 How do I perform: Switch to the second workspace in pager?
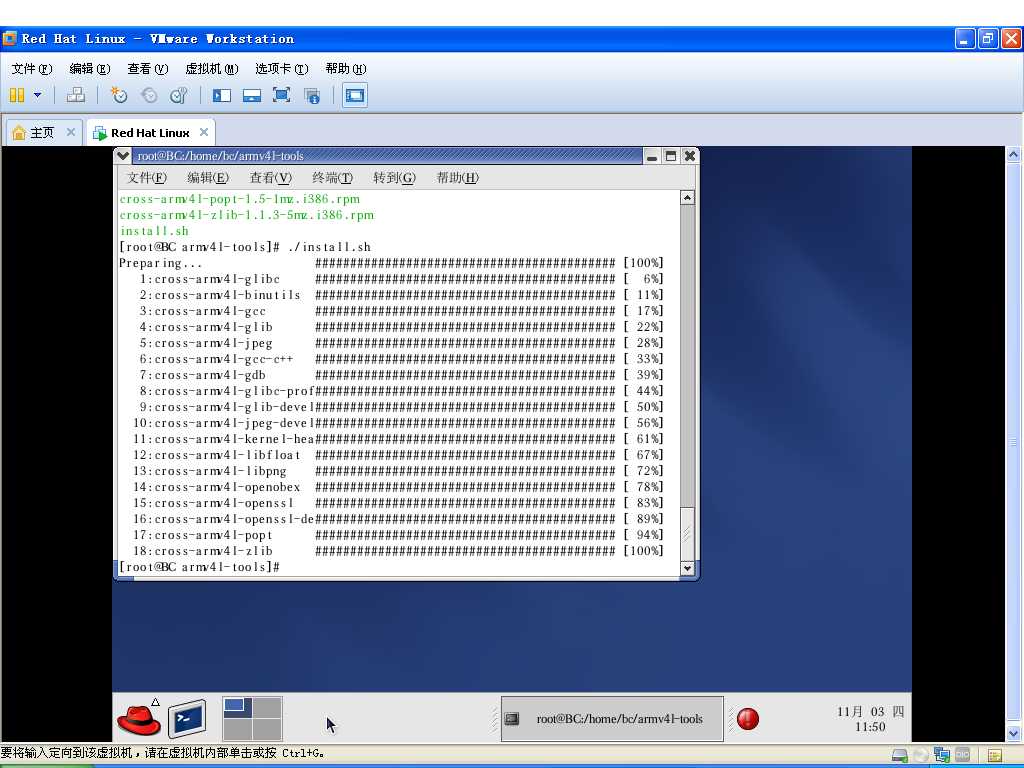[x=267, y=707]
